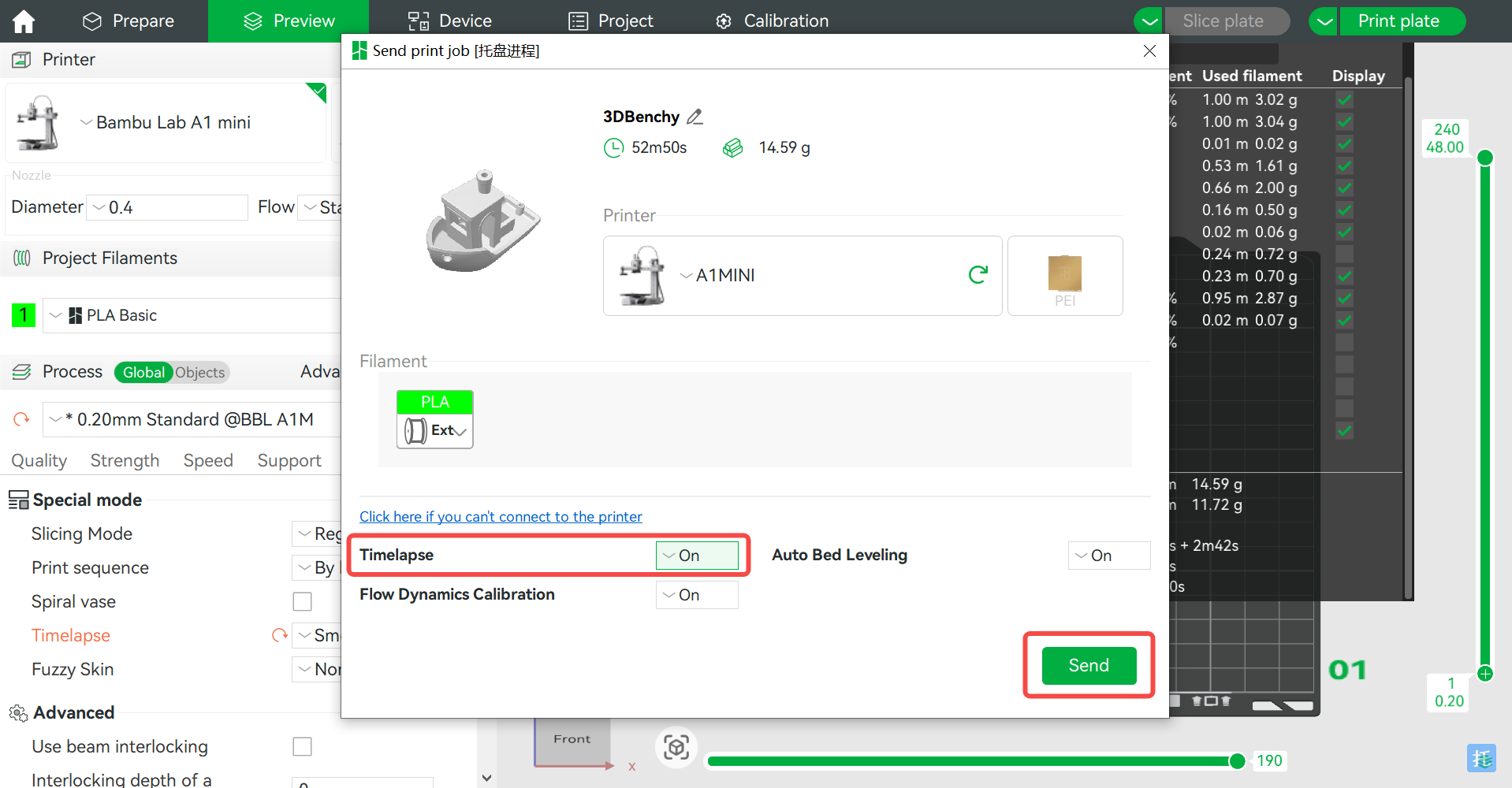Select the PEI plate thumbnail
The height and width of the screenshot is (788, 1512).
coord(1065,276)
